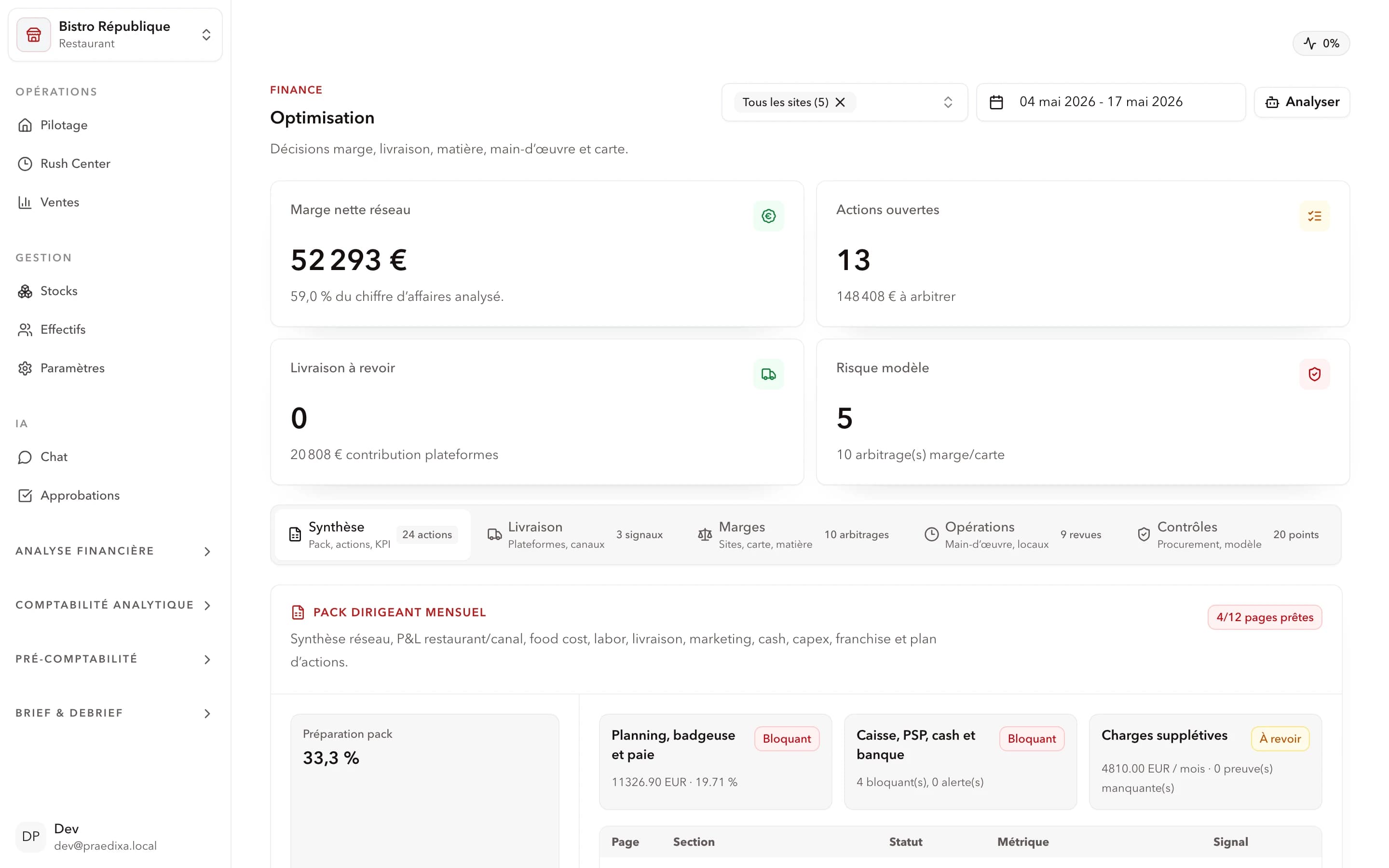1389x868 pixels.
Task: Click the truck icon on Livraison à revoir
Action: [769, 374]
